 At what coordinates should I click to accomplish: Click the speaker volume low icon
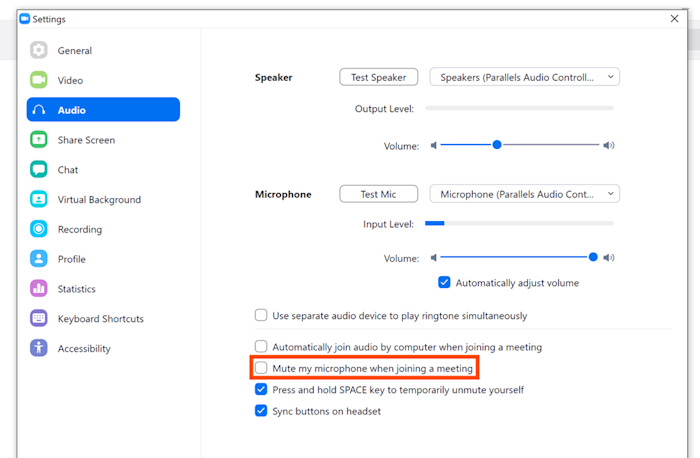(433, 146)
